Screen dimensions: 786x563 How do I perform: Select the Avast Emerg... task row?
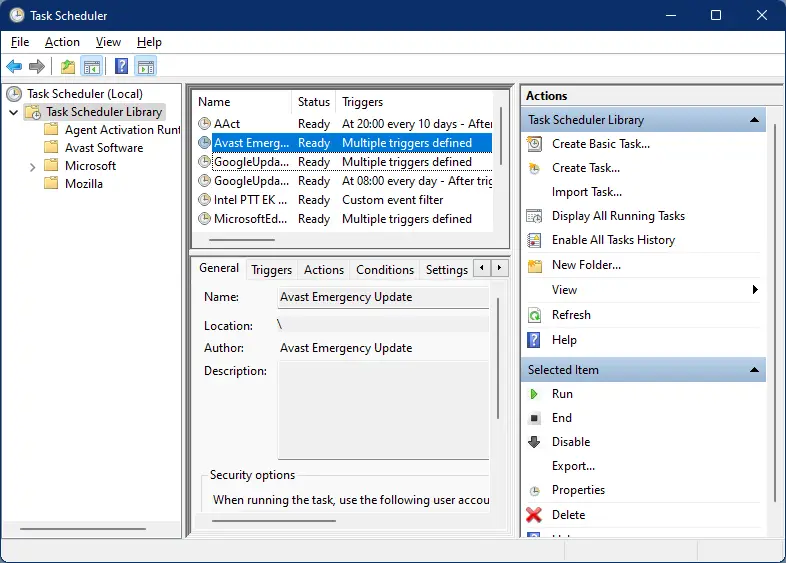tap(345, 143)
